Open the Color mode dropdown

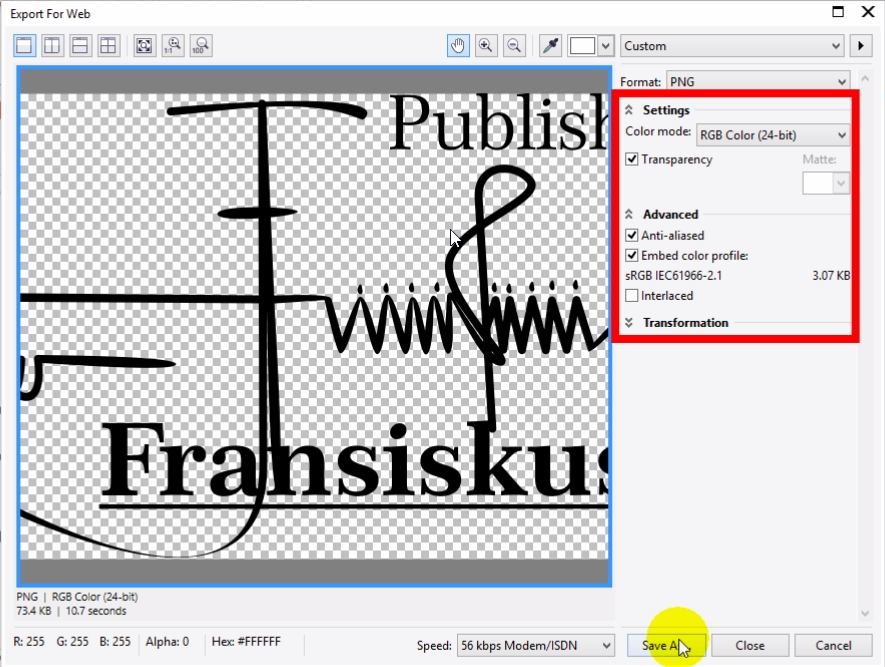(x=773, y=135)
